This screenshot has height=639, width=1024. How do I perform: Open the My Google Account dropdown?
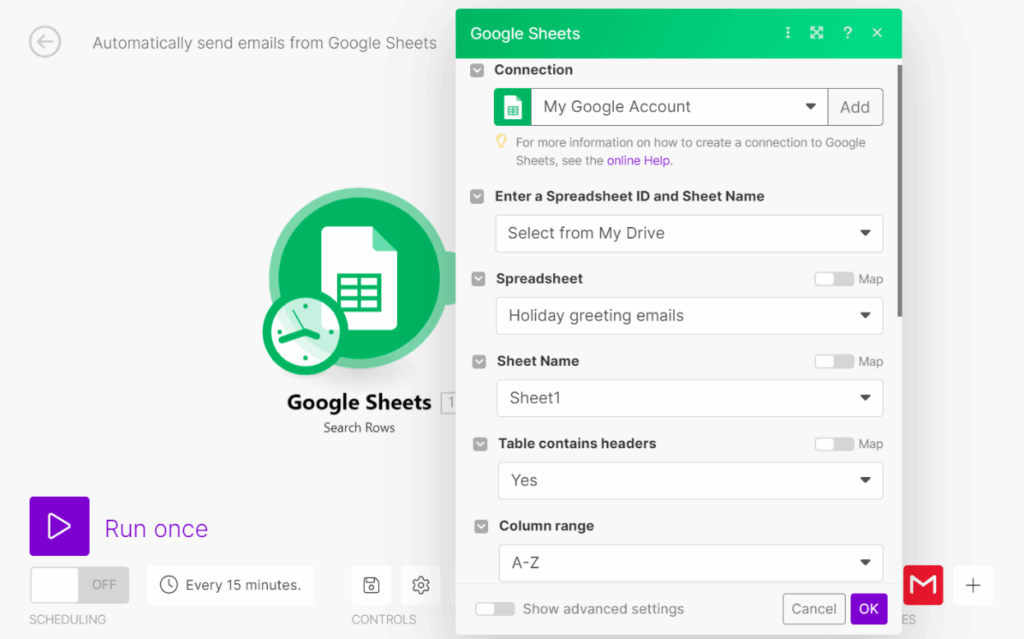point(680,107)
